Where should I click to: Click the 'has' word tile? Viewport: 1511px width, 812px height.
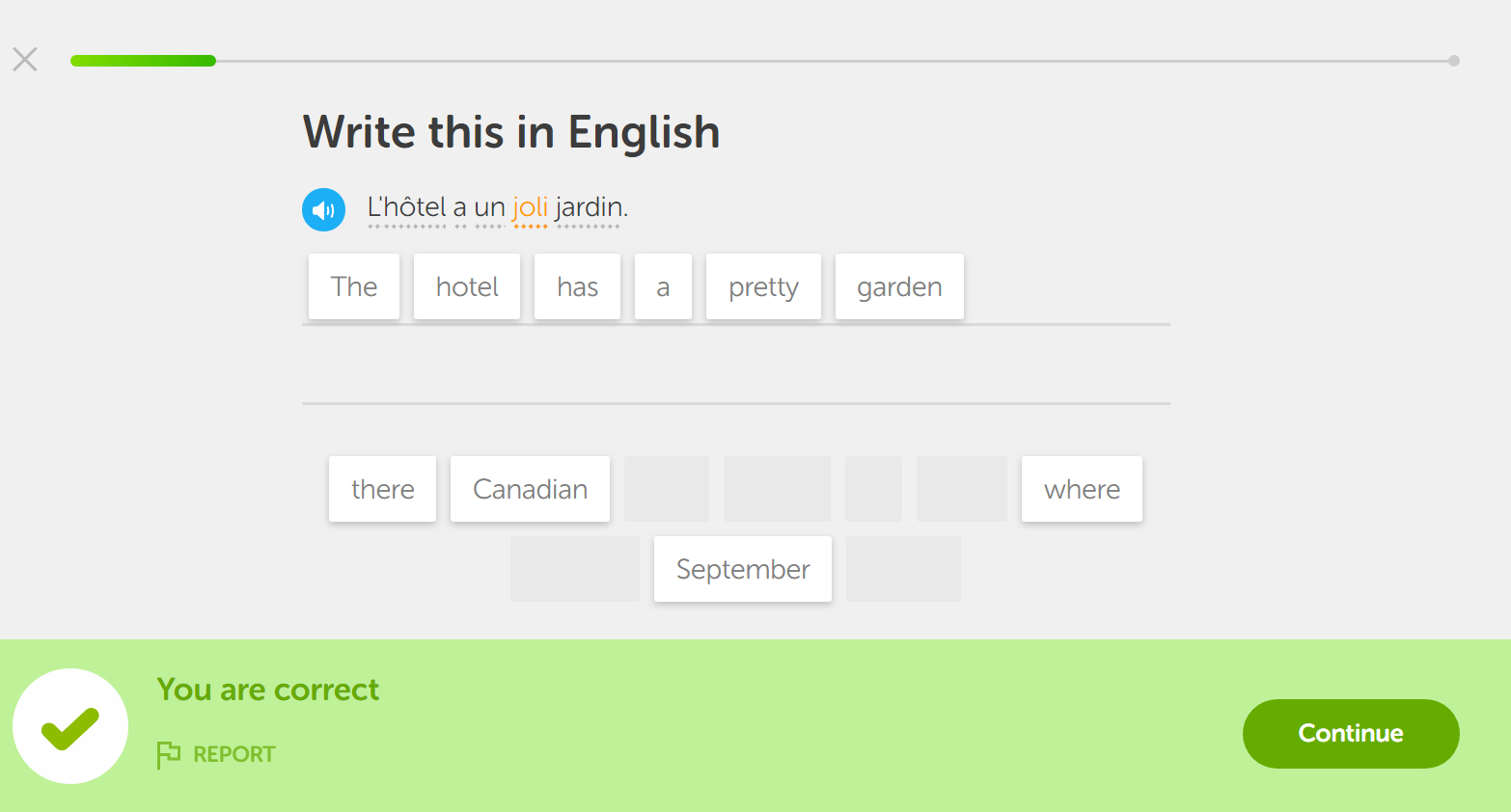tap(577, 286)
